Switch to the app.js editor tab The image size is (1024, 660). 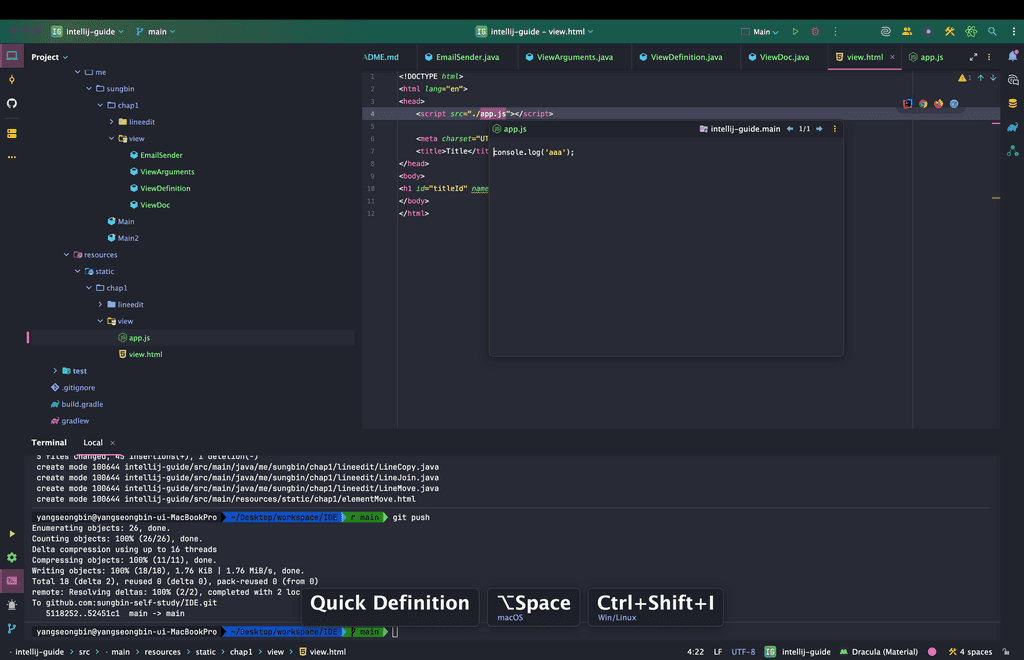(x=931, y=57)
